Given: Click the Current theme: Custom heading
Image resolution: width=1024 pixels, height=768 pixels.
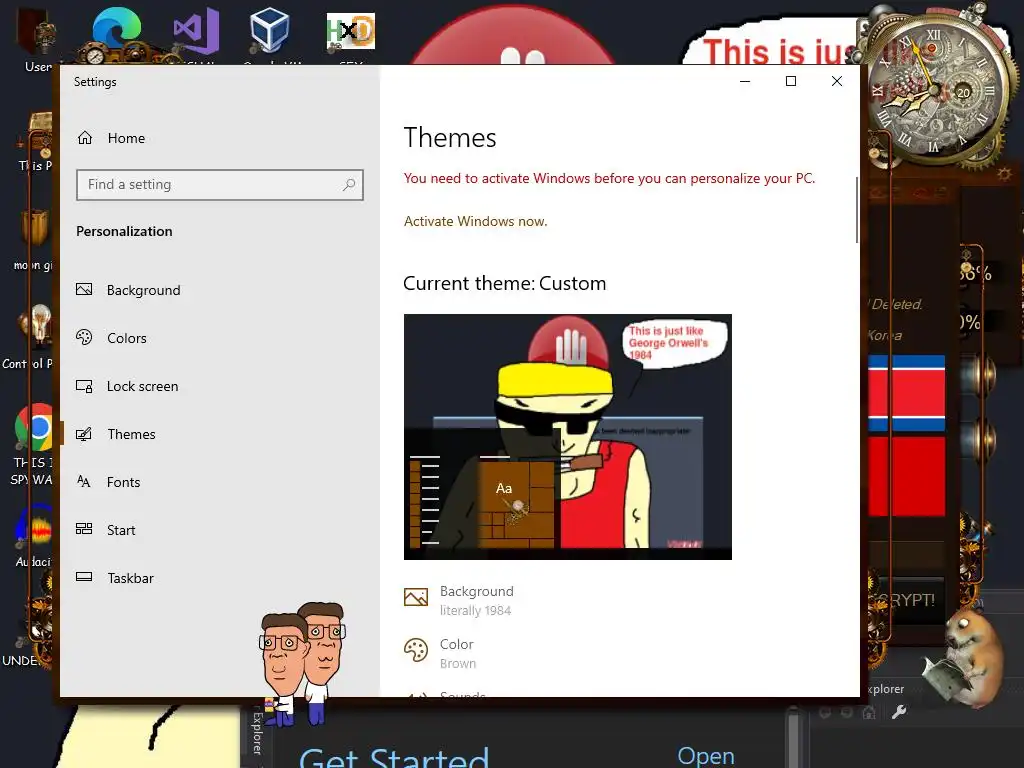Looking at the screenshot, I should pyautogui.click(x=504, y=283).
